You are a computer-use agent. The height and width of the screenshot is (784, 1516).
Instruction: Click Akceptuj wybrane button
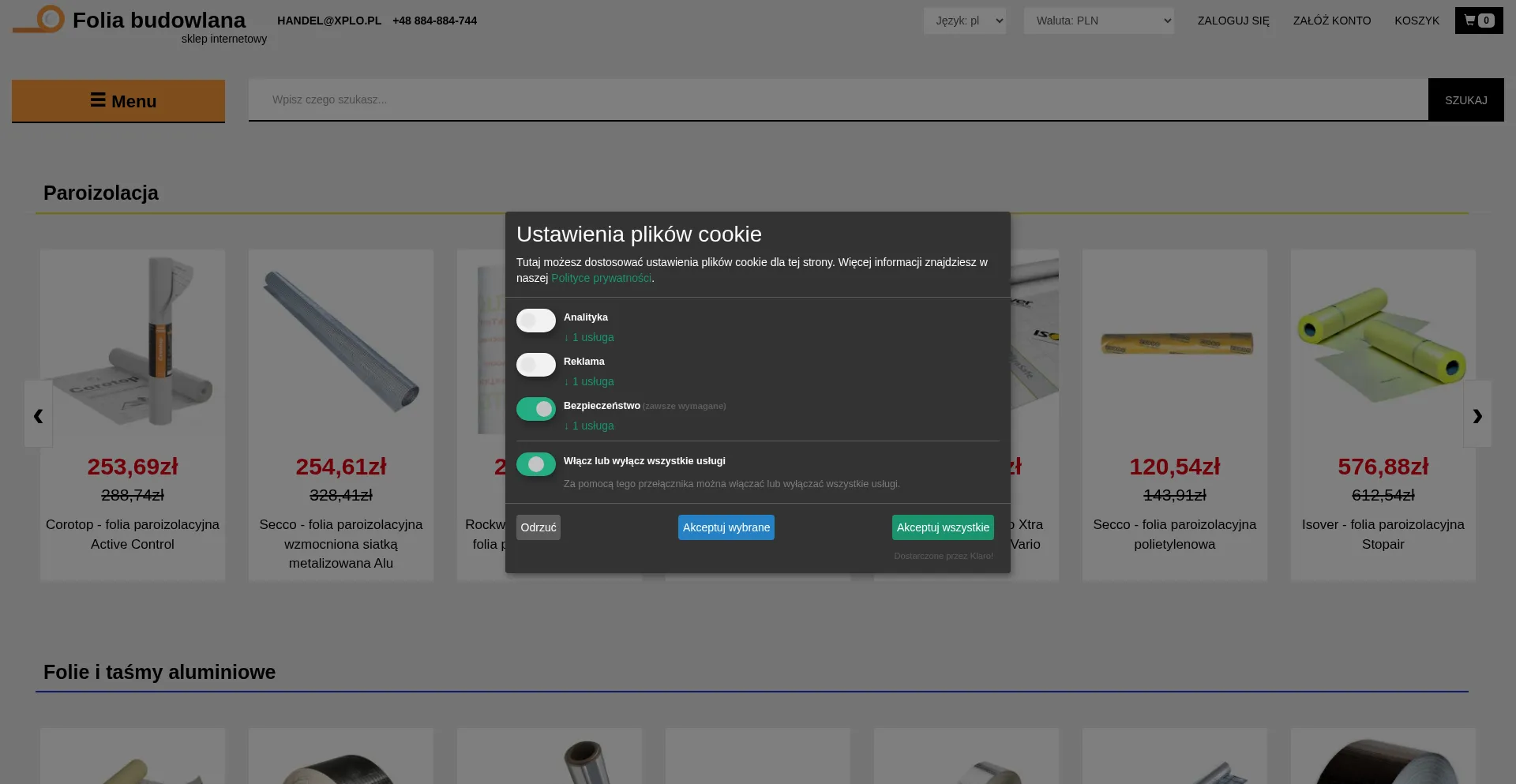(726, 527)
